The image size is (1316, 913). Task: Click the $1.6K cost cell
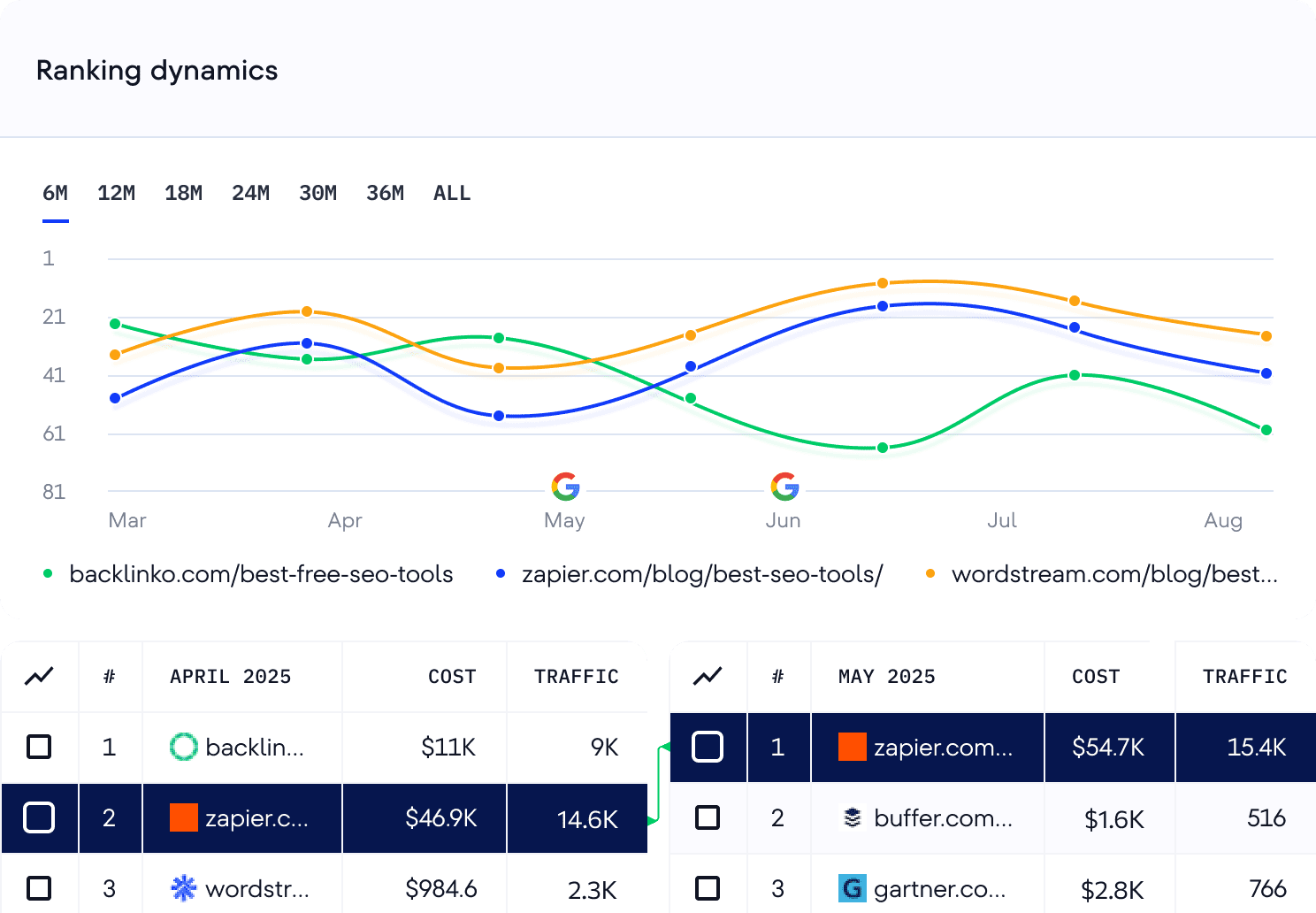[x=1114, y=819]
